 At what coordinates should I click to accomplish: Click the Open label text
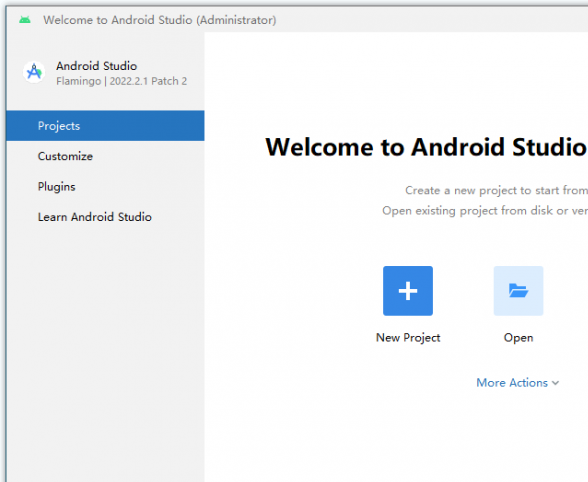[518, 338]
